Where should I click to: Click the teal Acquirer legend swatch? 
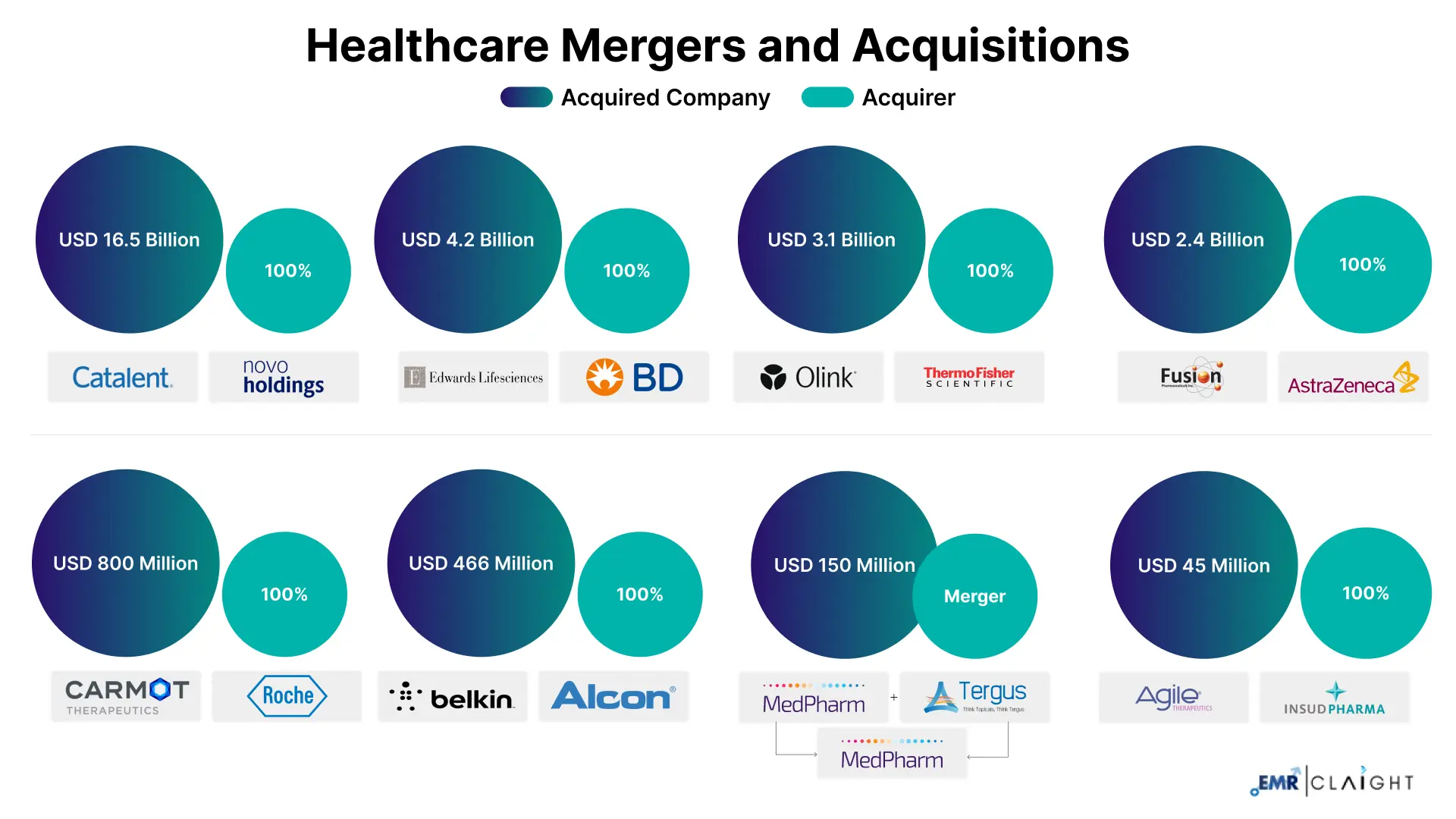tap(827, 97)
